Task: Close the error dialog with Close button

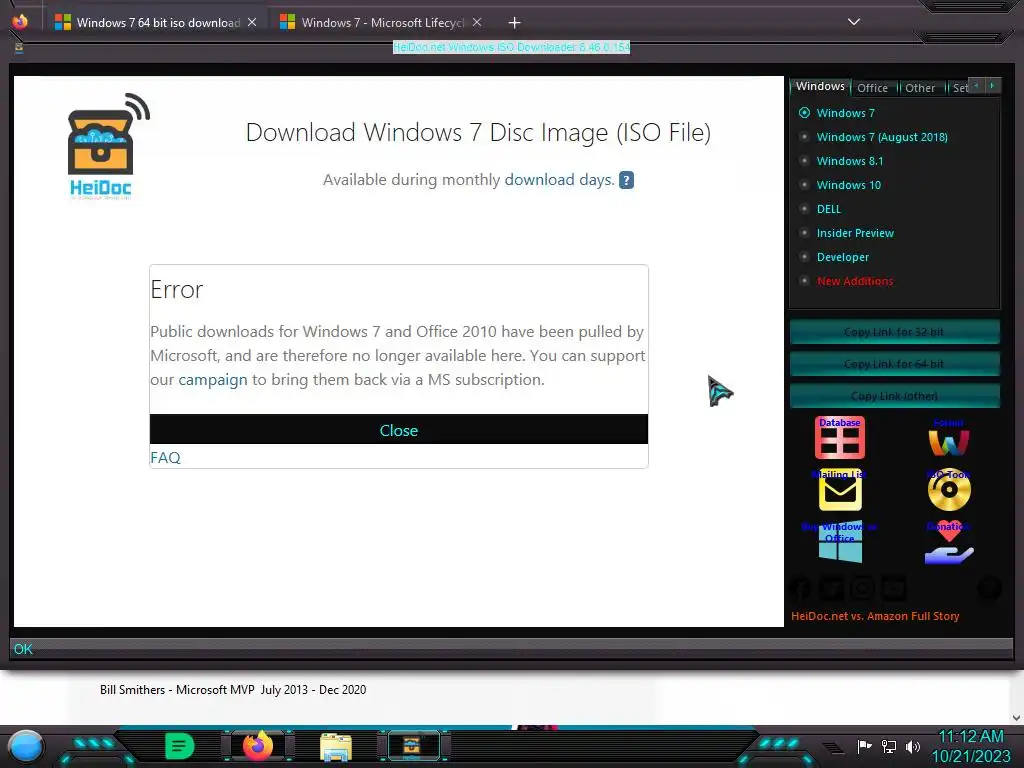Action: point(399,430)
